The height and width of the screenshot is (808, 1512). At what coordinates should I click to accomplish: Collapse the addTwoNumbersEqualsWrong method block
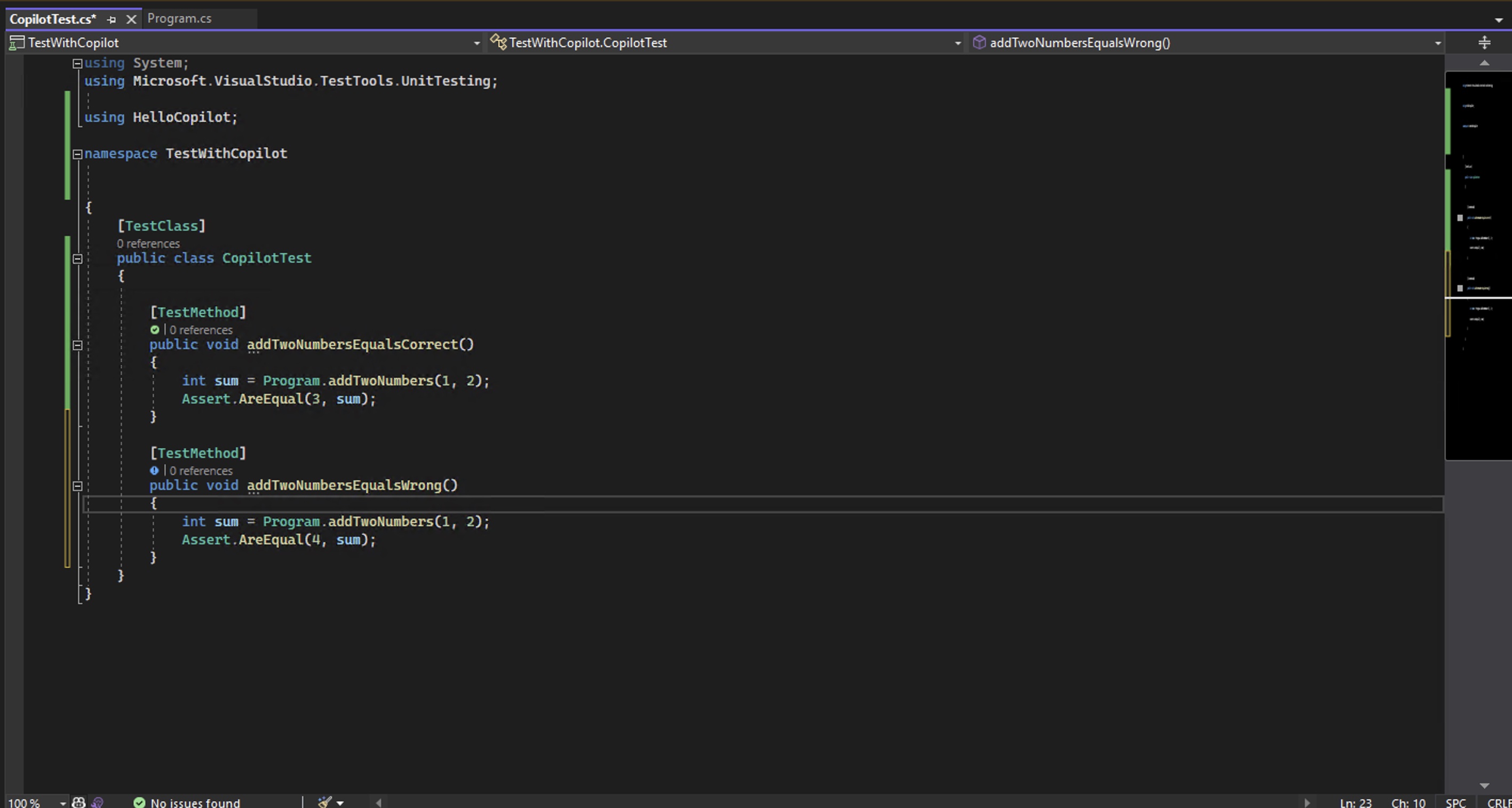pyautogui.click(x=78, y=486)
